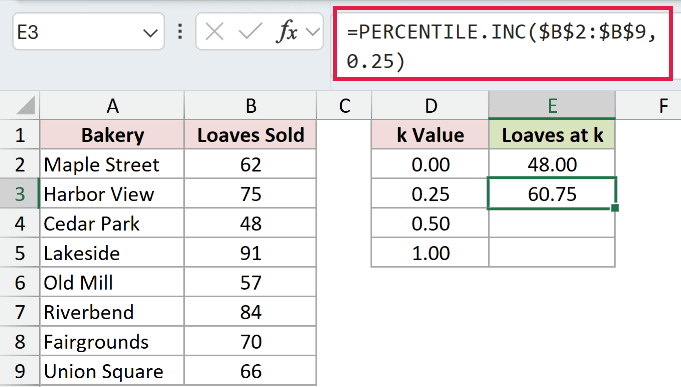Select row 3 header
This screenshot has width=681, height=387.
click(20, 194)
